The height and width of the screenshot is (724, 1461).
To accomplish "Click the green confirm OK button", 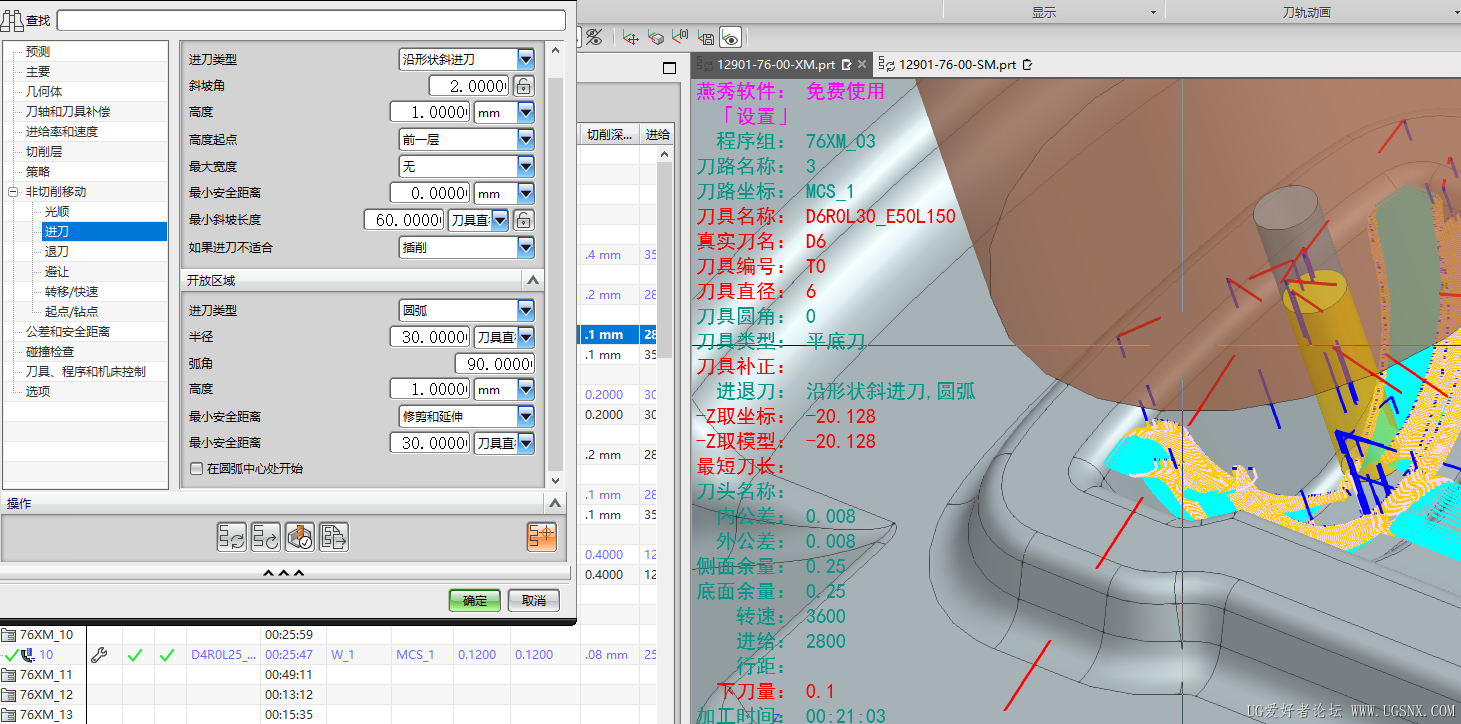I will [x=475, y=600].
